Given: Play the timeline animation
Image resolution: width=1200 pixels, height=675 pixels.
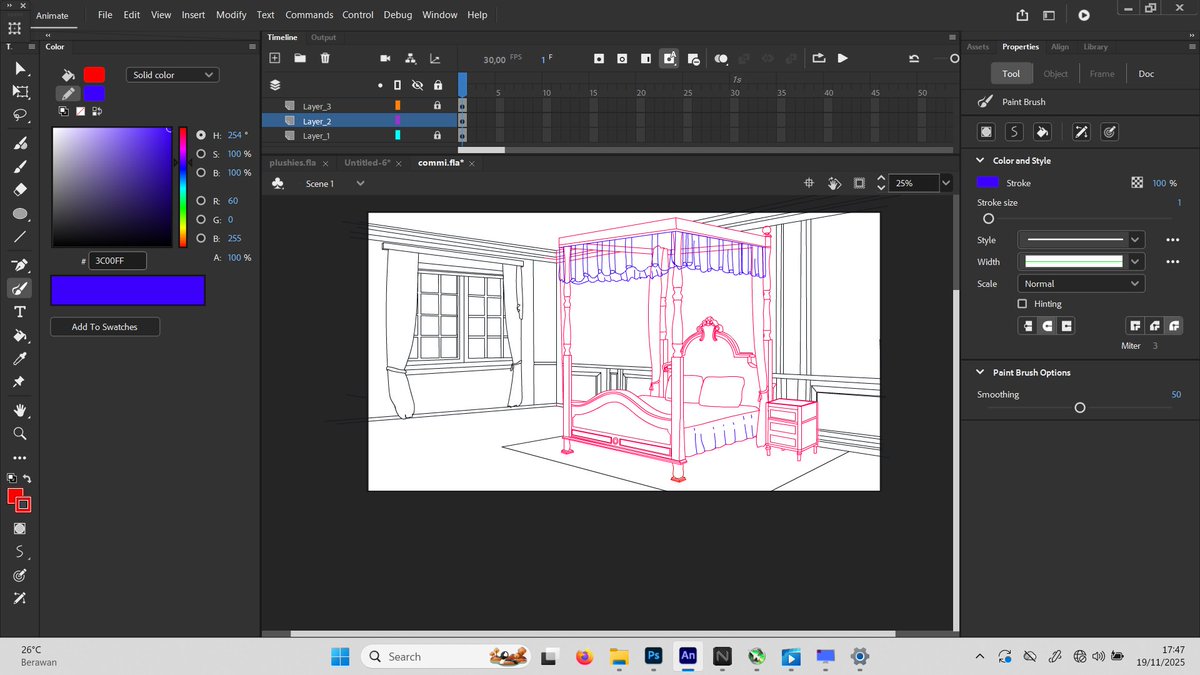Looking at the screenshot, I should (x=843, y=59).
